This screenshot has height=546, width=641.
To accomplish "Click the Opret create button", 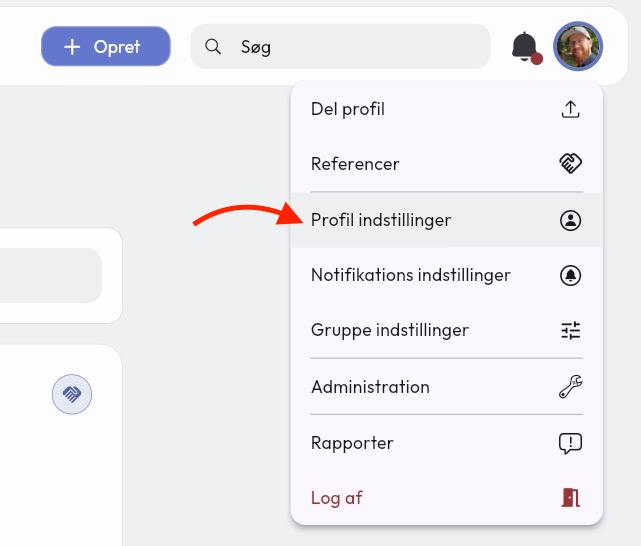I will coord(106,46).
